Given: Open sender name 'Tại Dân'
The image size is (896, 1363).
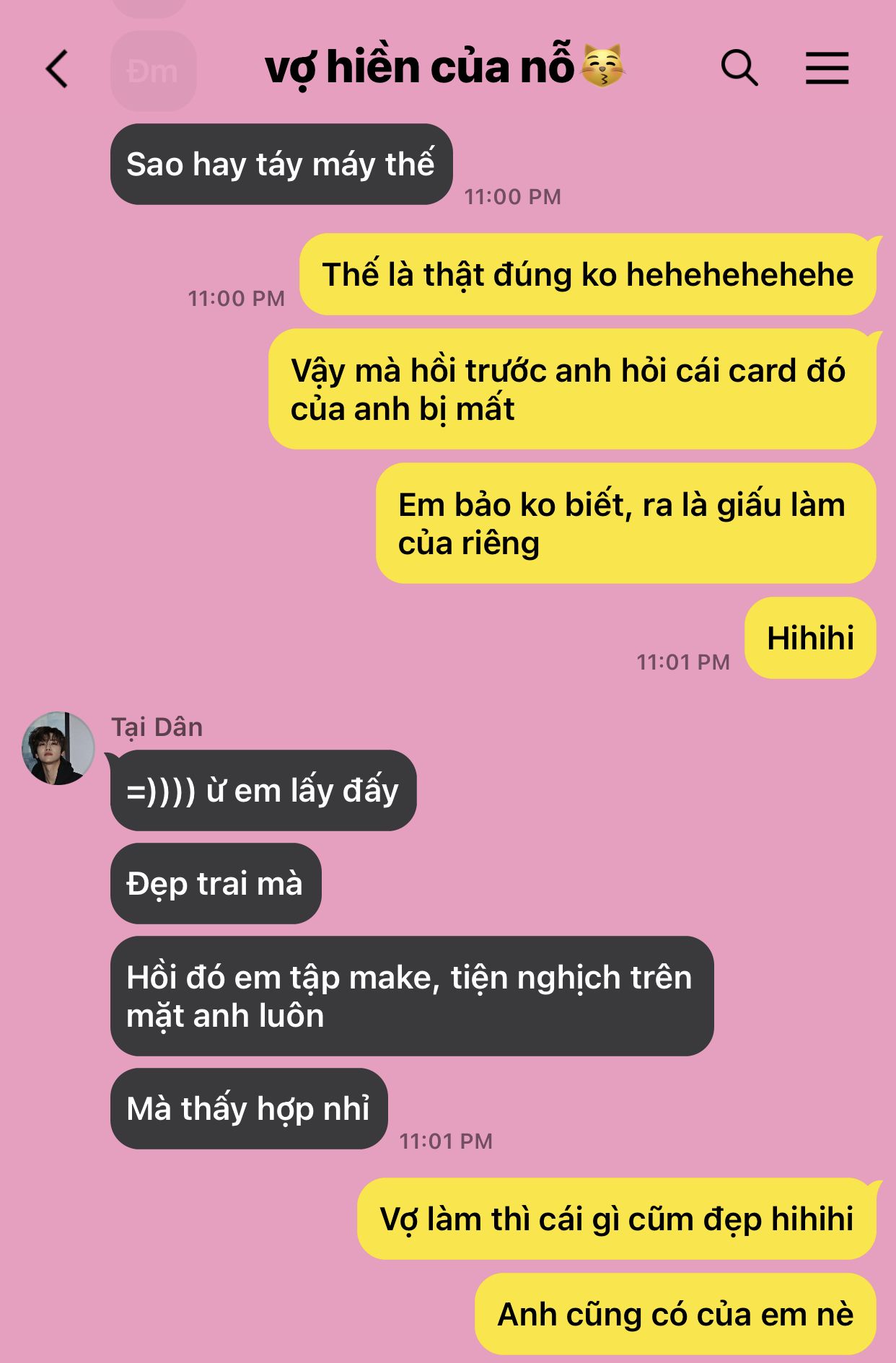Looking at the screenshot, I should (x=157, y=727).
